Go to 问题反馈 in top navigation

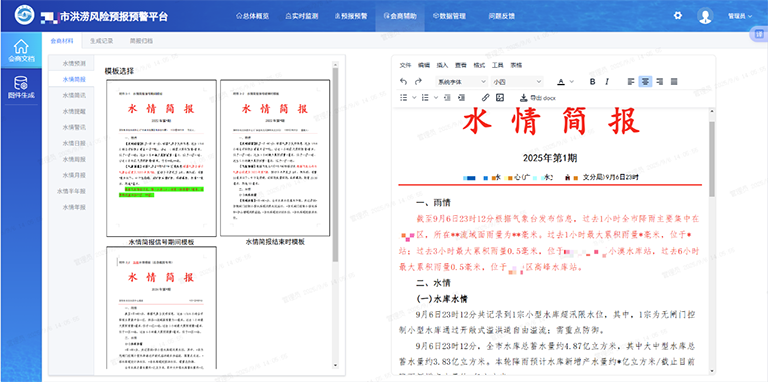(x=502, y=16)
